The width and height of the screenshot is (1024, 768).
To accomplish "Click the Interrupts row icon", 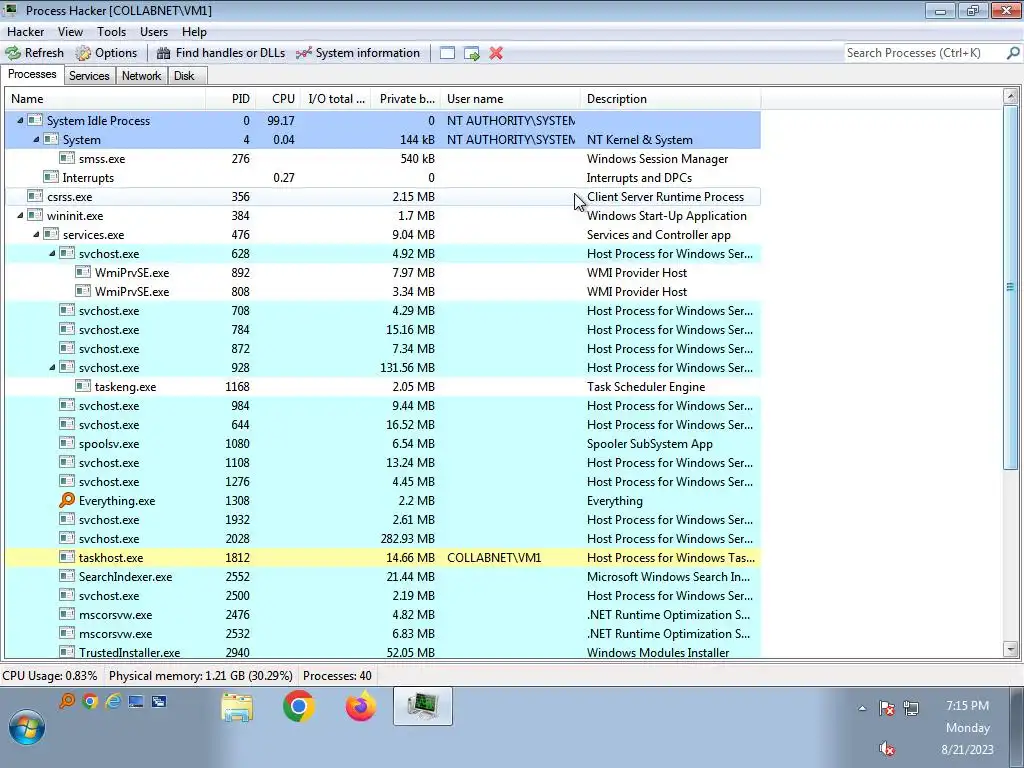I will (51, 177).
